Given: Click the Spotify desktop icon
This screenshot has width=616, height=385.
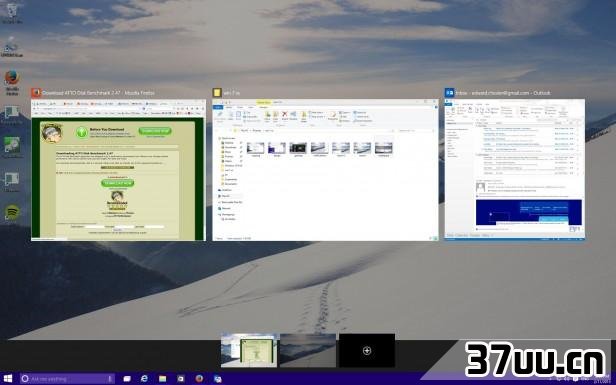Looking at the screenshot, I should click(x=12, y=213).
